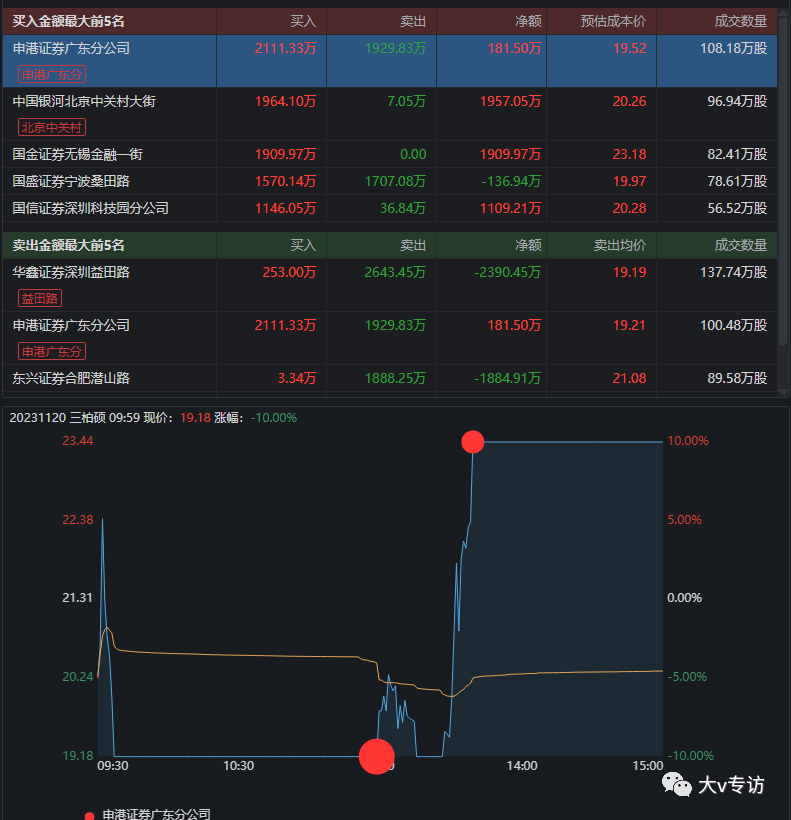Click 预估成本价 column header
The image size is (791, 820).
(613, 21)
